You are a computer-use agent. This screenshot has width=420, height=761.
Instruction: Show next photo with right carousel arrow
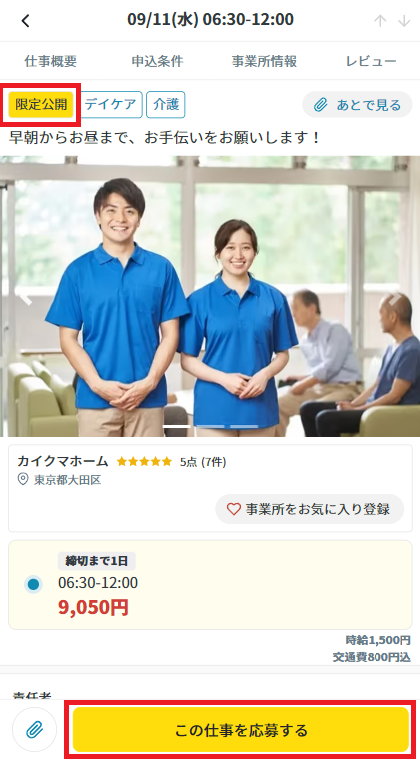pos(395,298)
